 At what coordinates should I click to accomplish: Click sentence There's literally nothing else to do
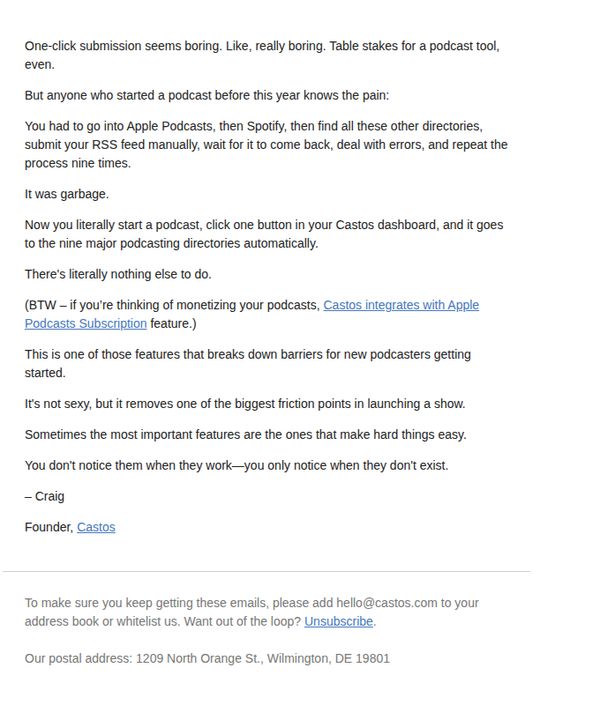pyautogui.click(x=118, y=274)
